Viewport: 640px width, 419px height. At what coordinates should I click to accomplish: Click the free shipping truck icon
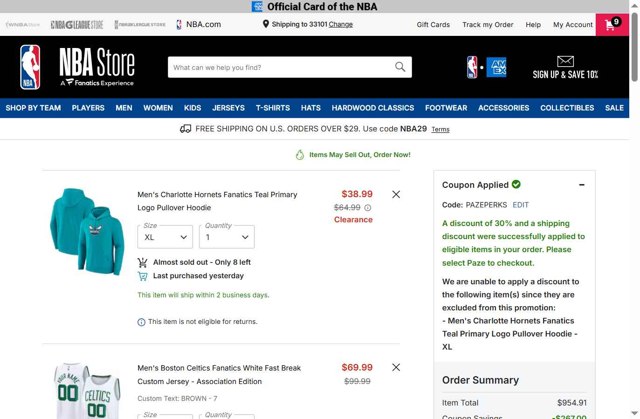click(x=185, y=129)
